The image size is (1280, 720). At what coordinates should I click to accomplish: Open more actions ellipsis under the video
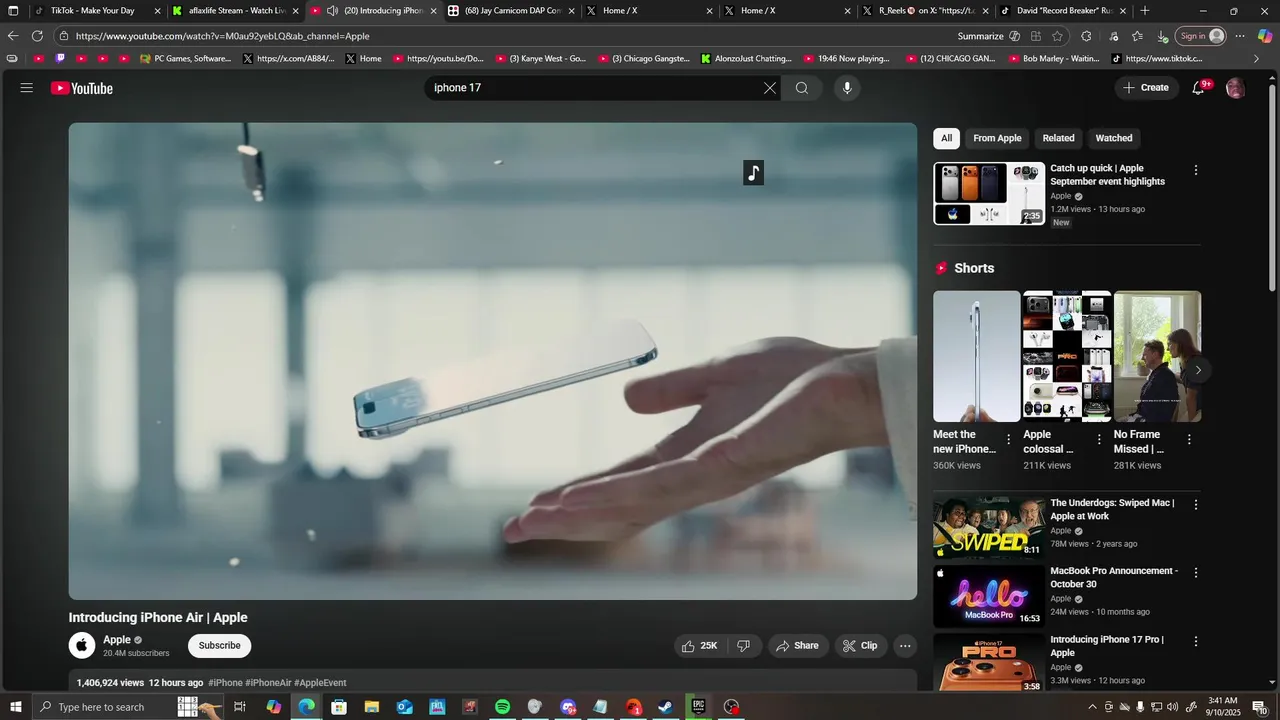tap(905, 646)
